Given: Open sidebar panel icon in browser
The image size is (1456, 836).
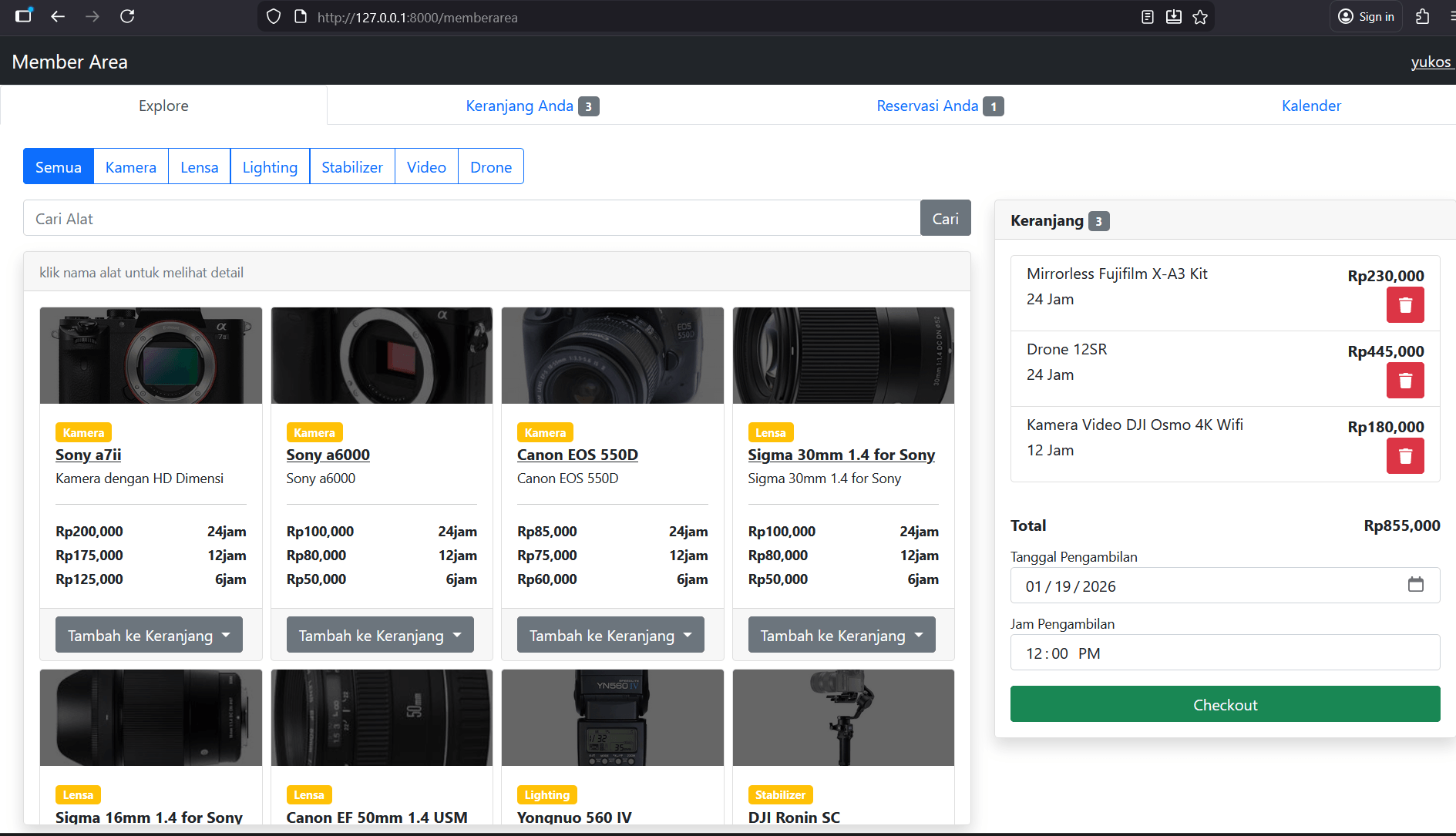Looking at the screenshot, I should 24,16.
